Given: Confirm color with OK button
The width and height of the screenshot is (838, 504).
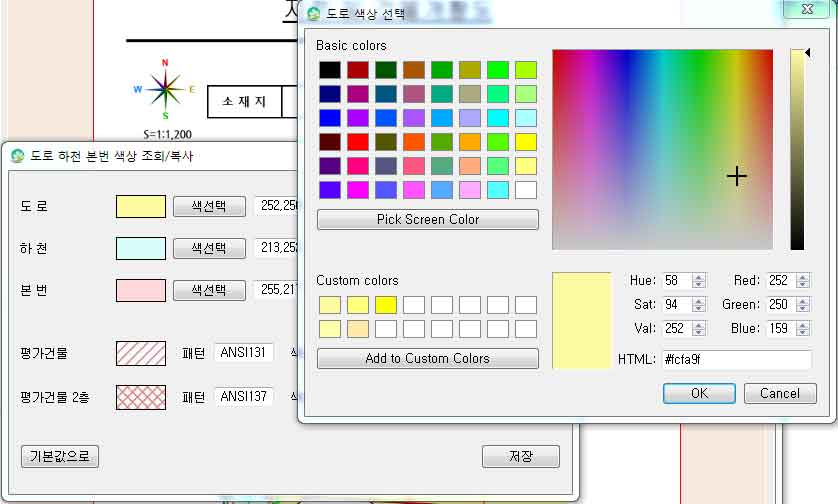Looking at the screenshot, I should click(x=699, y=393).
